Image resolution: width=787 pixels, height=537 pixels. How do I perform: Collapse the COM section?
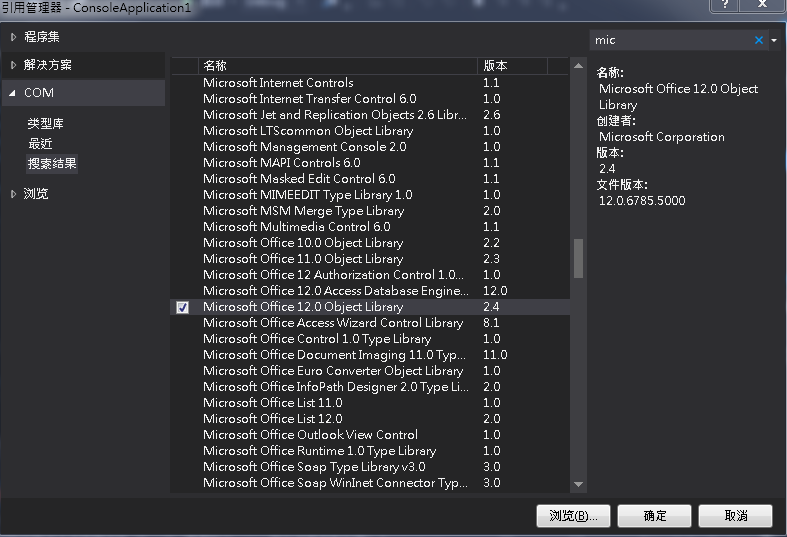point(13,93)
